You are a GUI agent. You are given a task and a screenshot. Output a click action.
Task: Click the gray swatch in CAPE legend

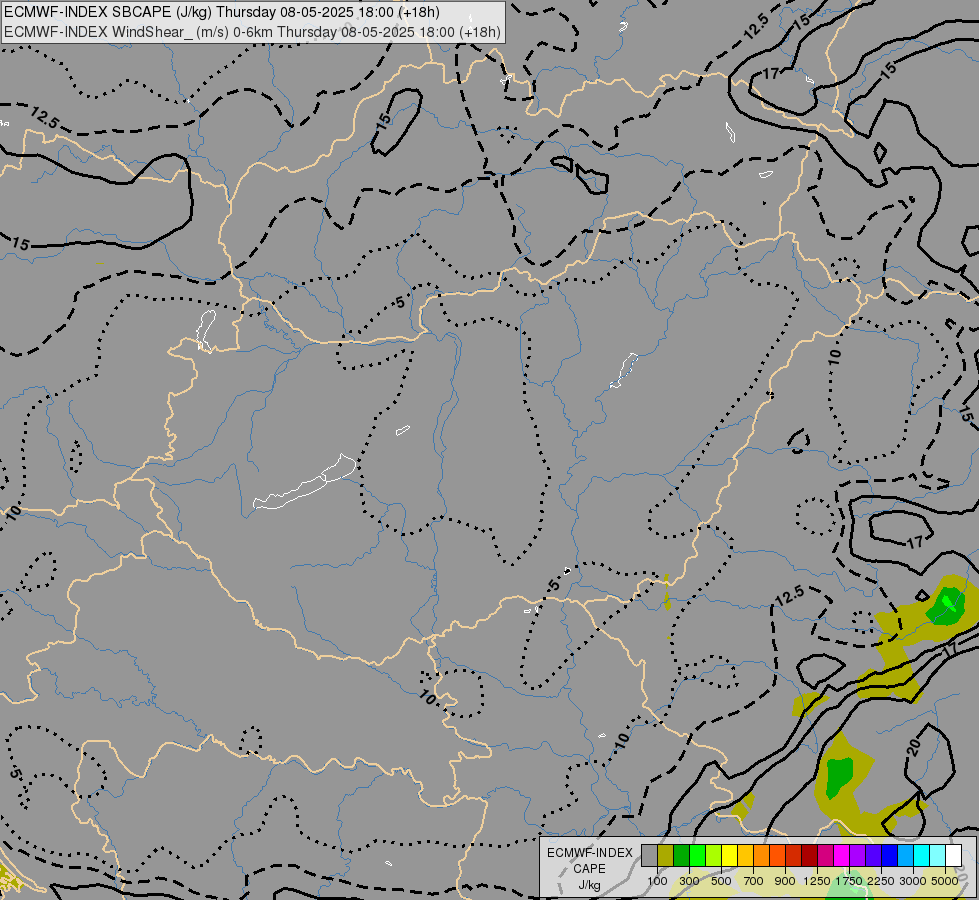649,855
